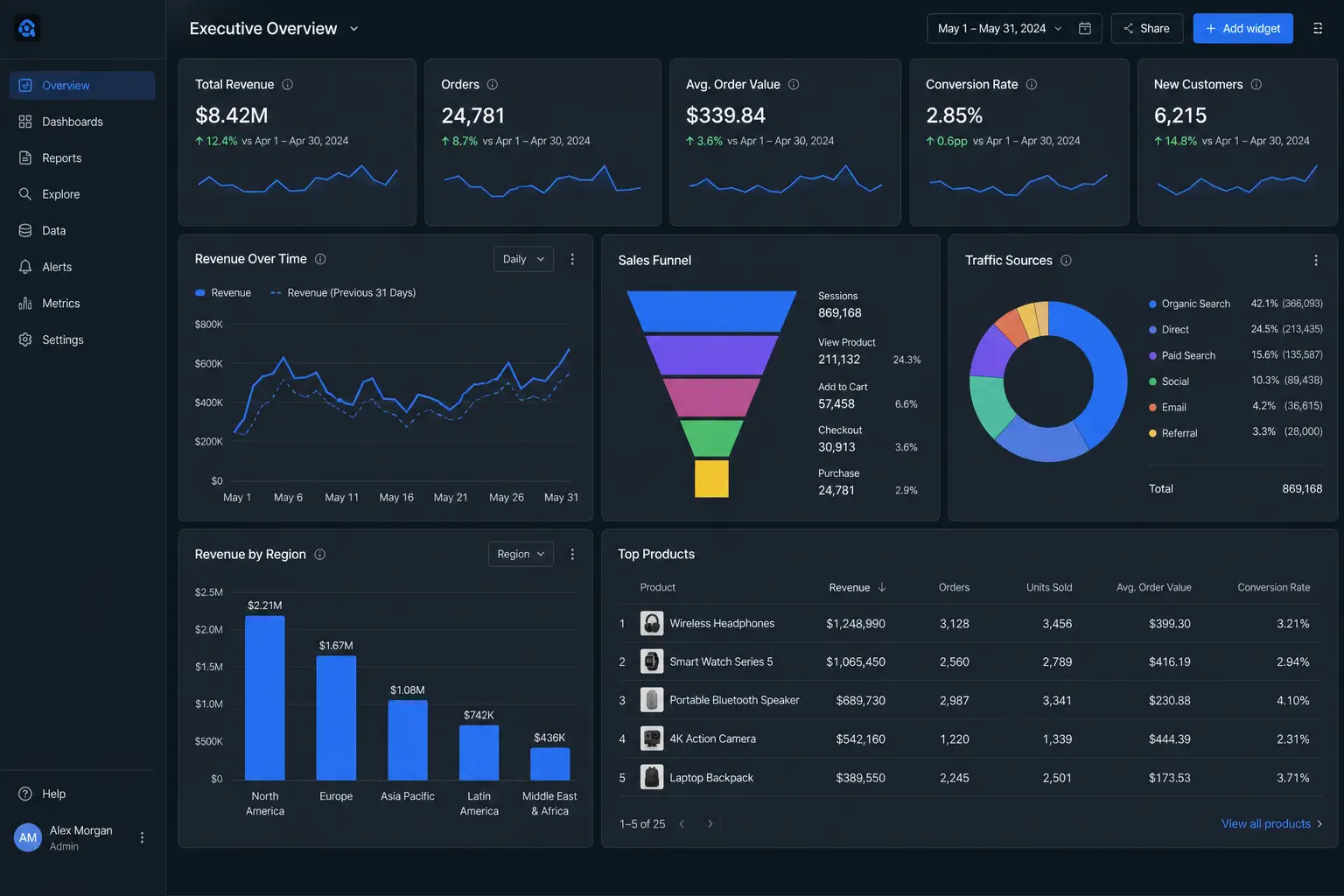Sort by Units Sold column header
The height and width of the screenshot is (896, 1344).
[1049, 588]
